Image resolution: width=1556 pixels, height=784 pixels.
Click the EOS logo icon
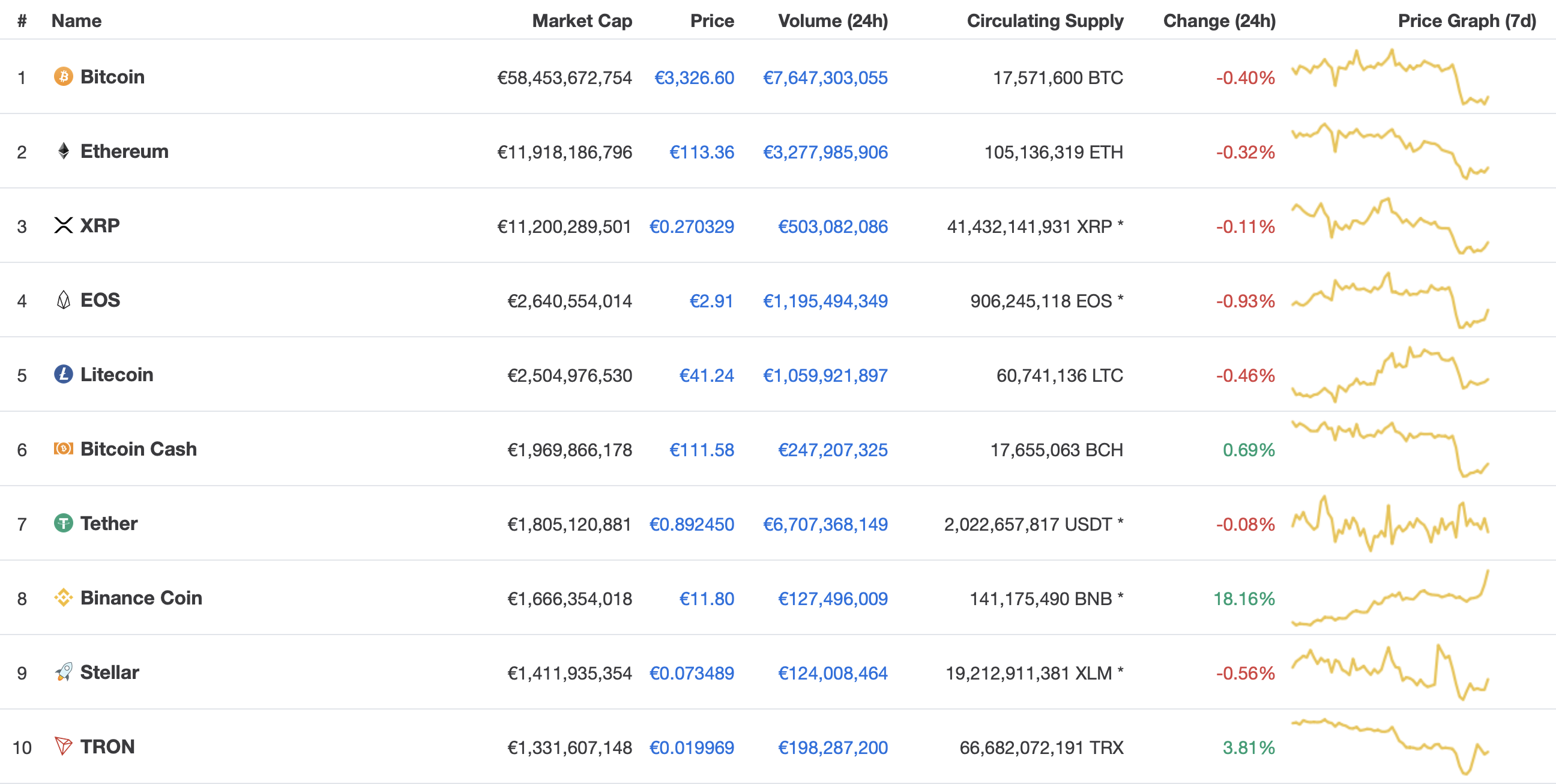64,300
